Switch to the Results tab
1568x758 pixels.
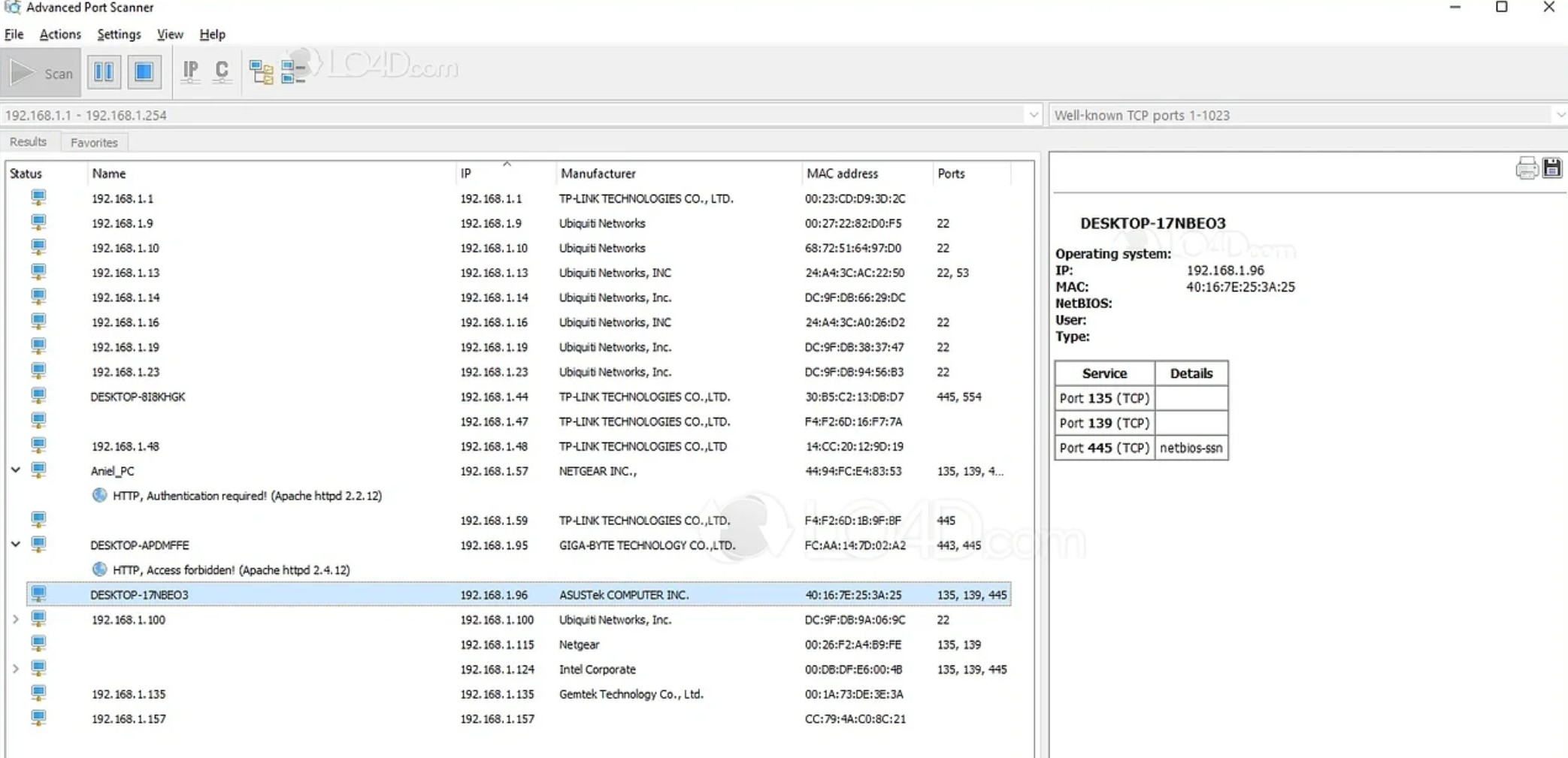point(28,141)
